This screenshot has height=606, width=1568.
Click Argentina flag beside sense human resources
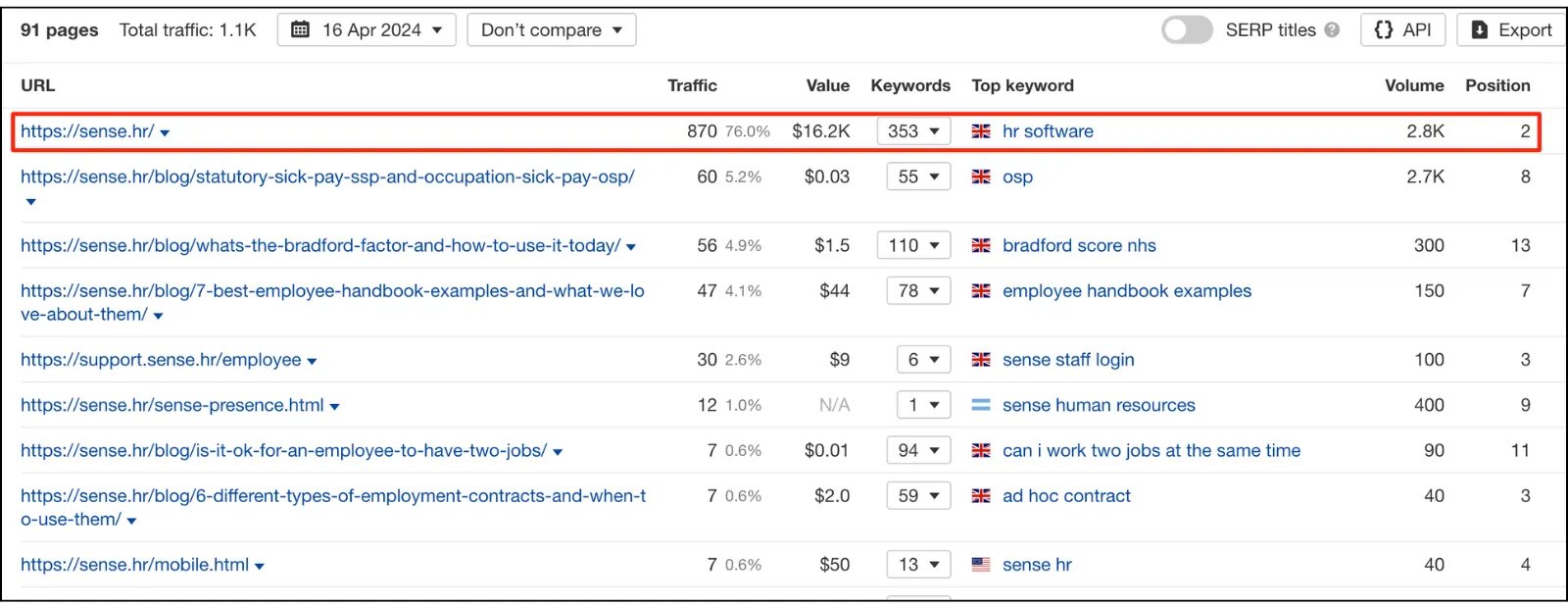pos(981,405)
